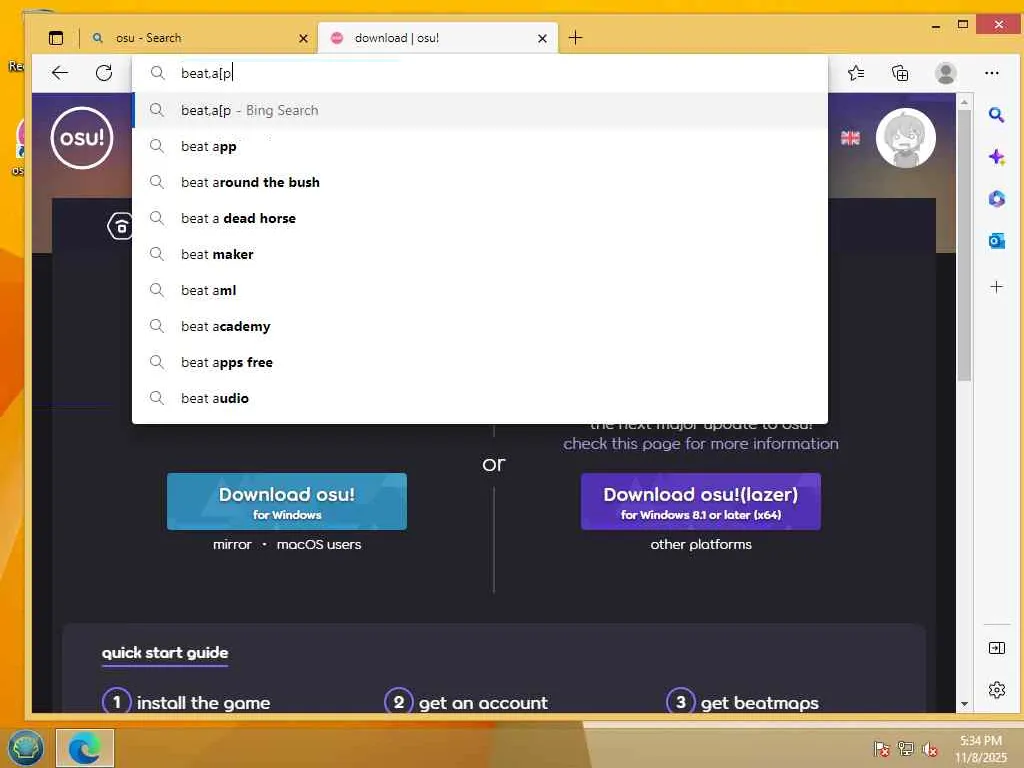This screenshot has width=1024, height=768.
Task: Open the Collections toolbar icon
Action: point(900,73)
